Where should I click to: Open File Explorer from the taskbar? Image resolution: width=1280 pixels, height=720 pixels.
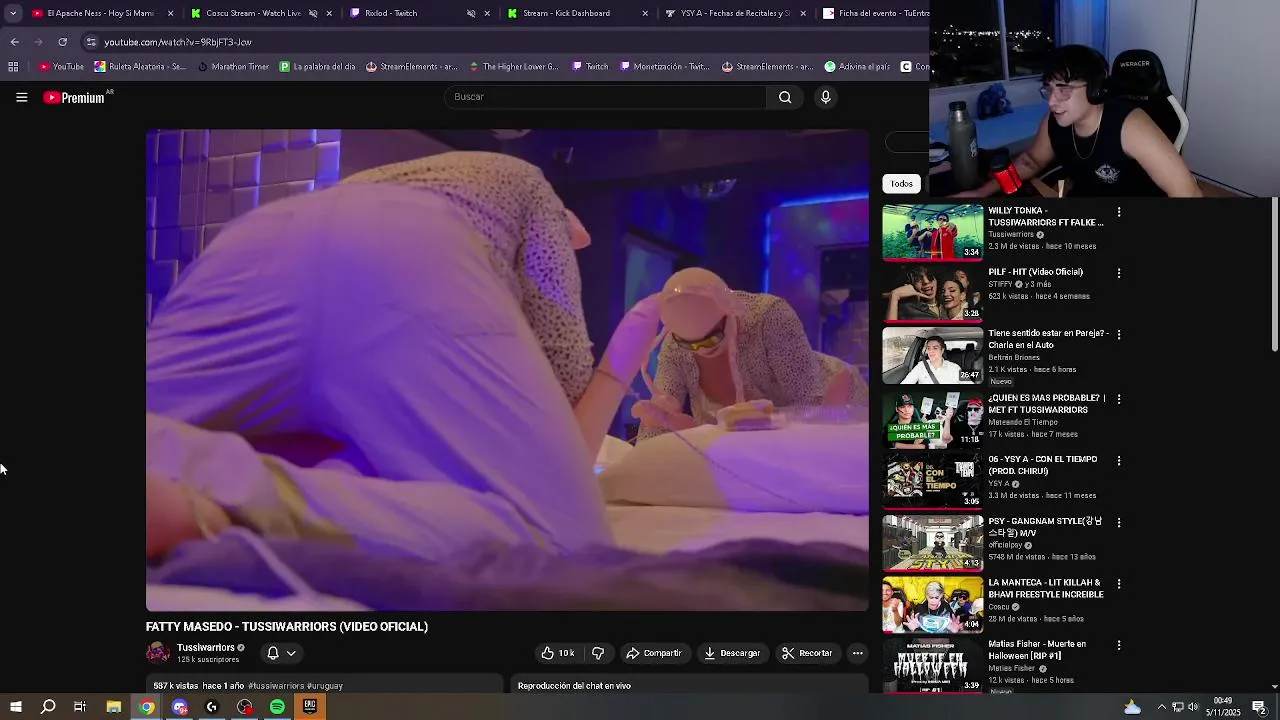[113, 707]
